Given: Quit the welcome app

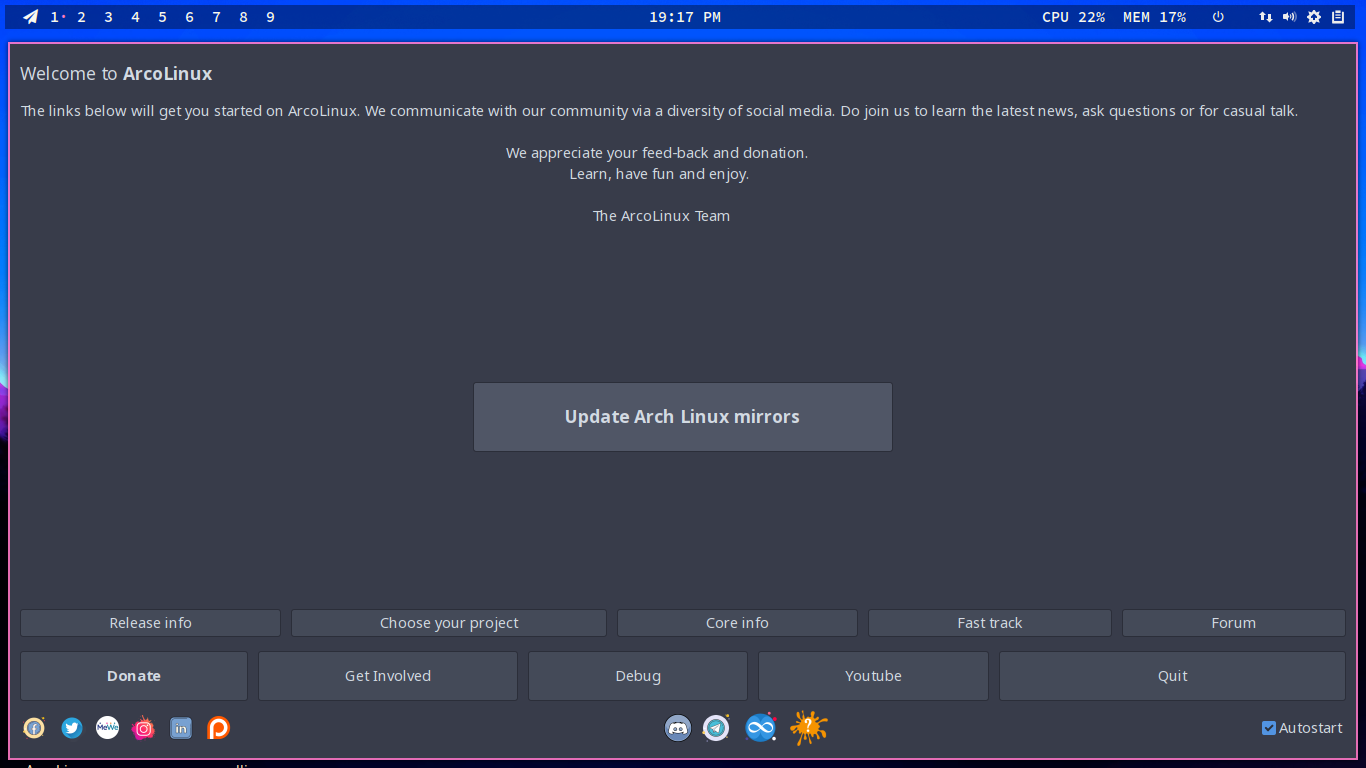Looking at the screenshot, I should [x=1172, y=676].
